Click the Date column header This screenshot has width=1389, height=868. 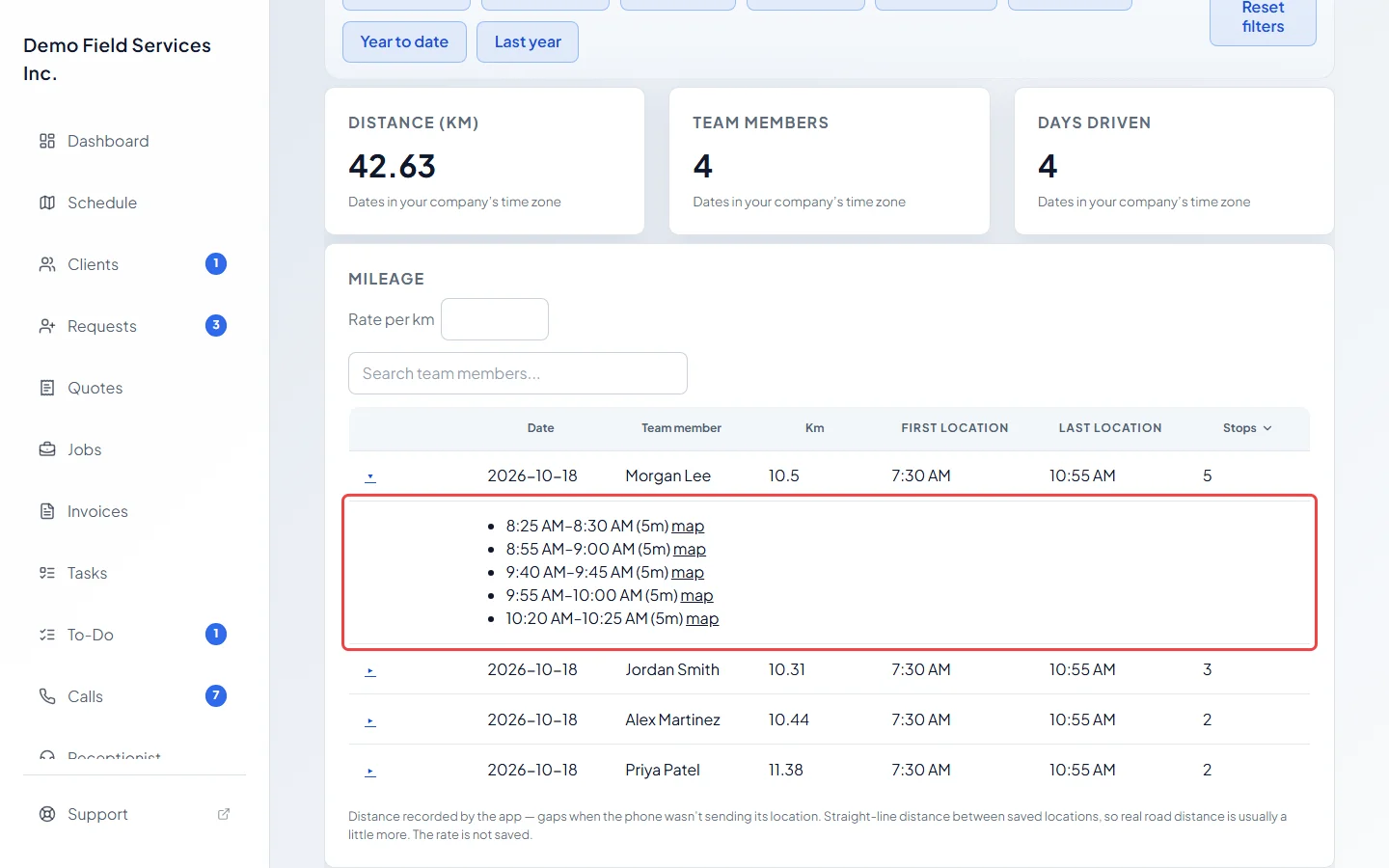coord(541,428)
